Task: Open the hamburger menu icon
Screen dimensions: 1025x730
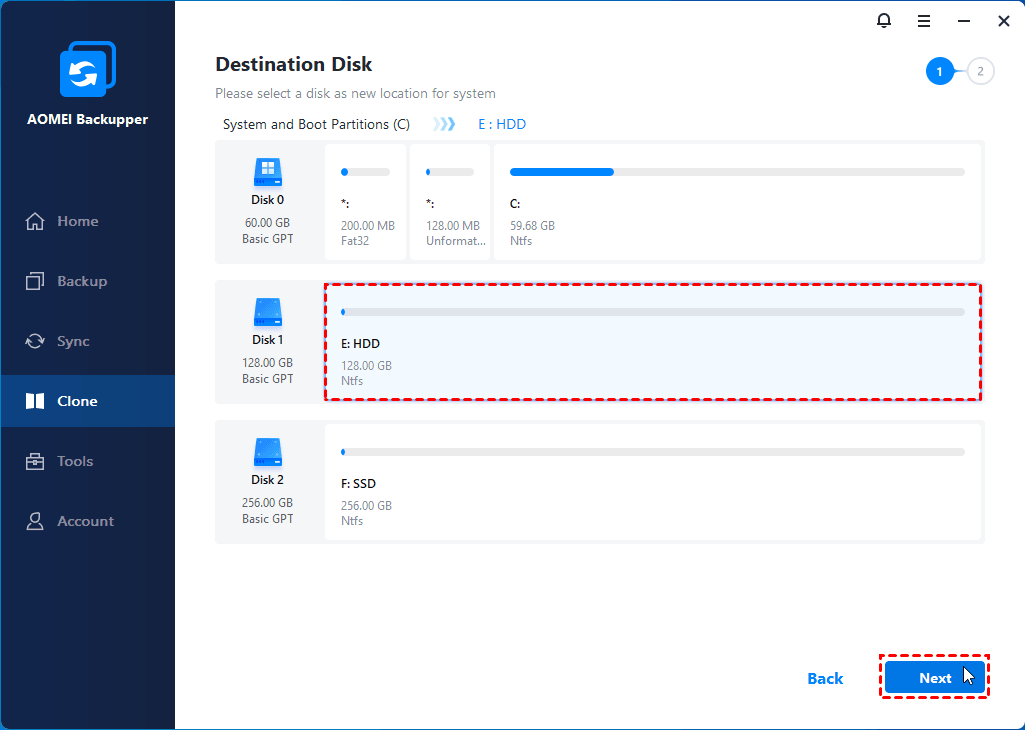Action: (x=924, y=21)
